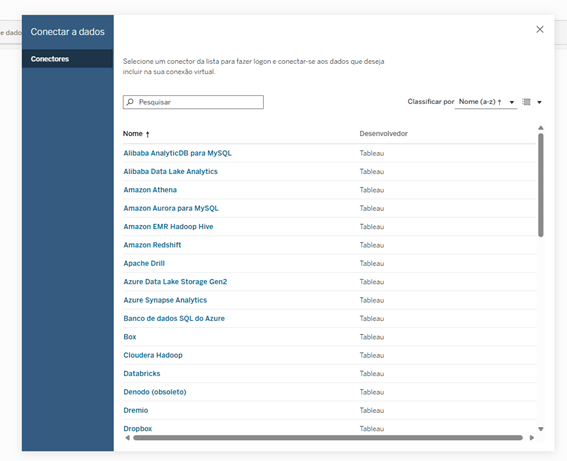Click the scroll up arrow

tap(541, 128)
